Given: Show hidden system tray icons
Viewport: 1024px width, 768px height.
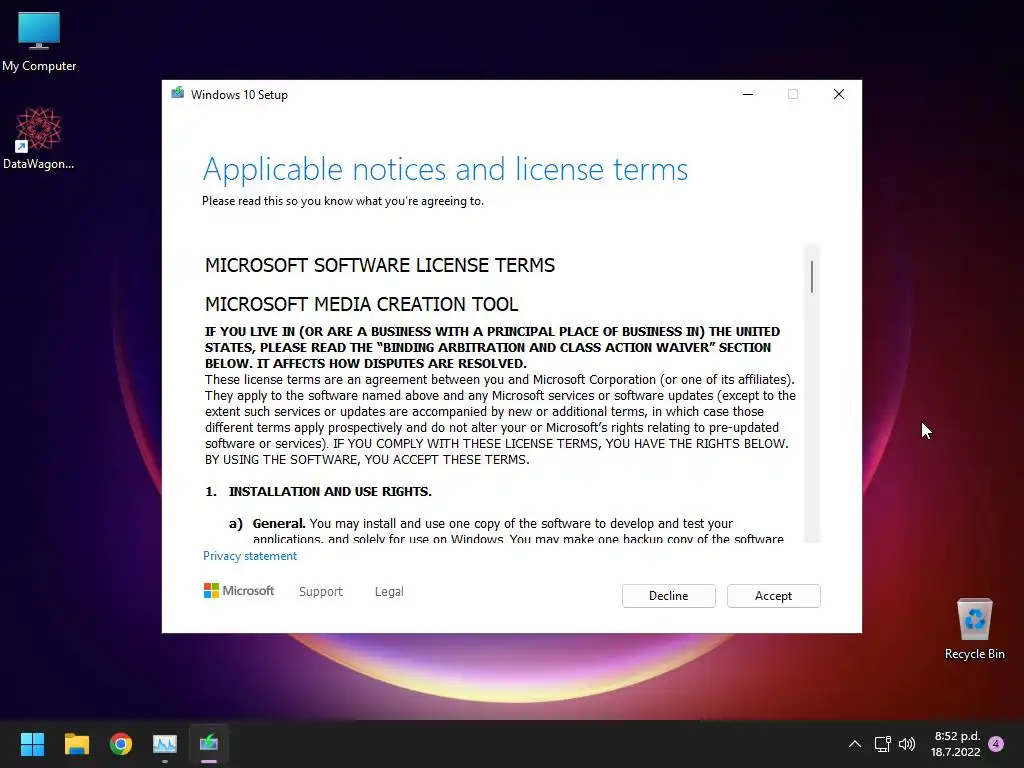Looking at the screenshot, I should coord(854,744).
